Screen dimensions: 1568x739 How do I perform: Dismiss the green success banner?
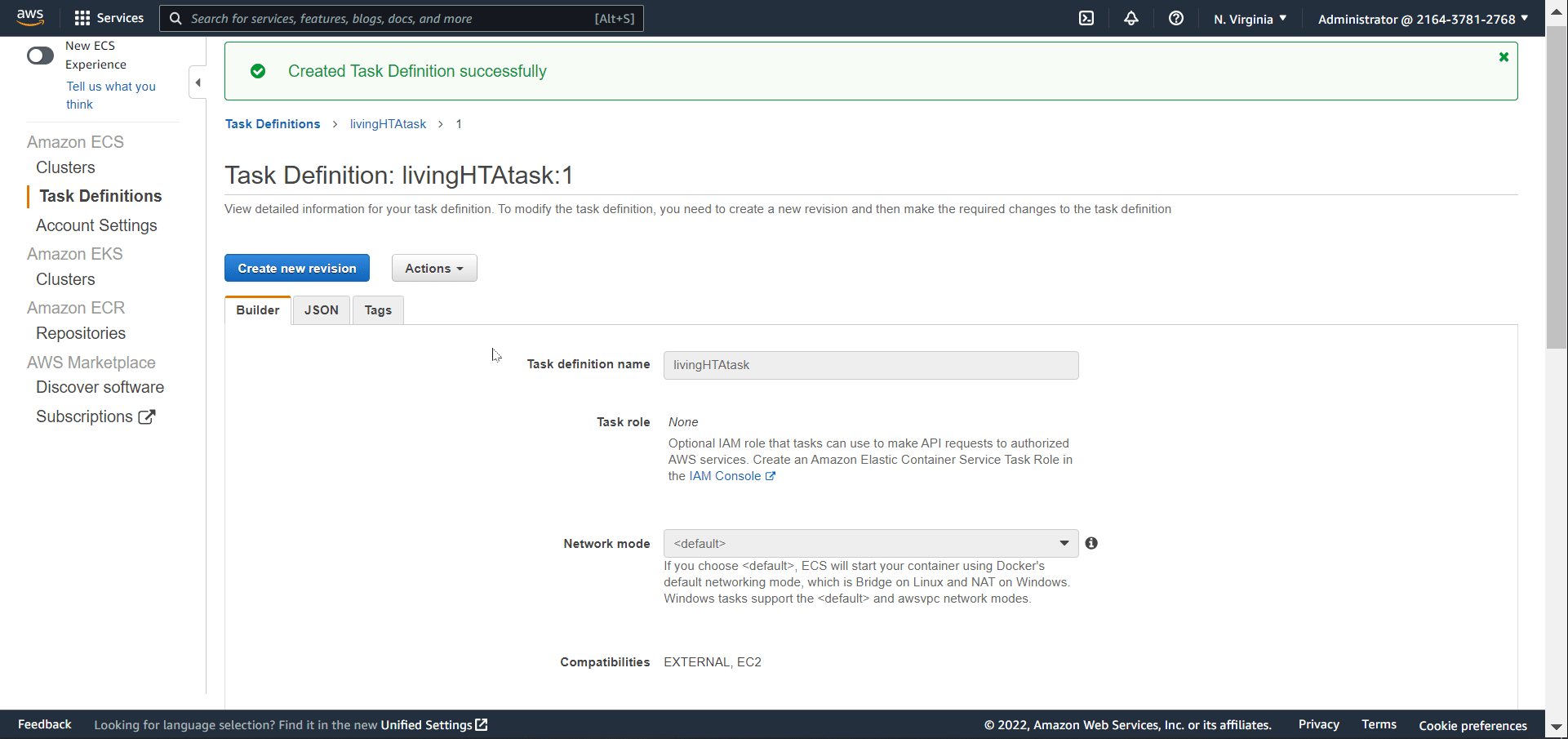(x=1503, y=57)
